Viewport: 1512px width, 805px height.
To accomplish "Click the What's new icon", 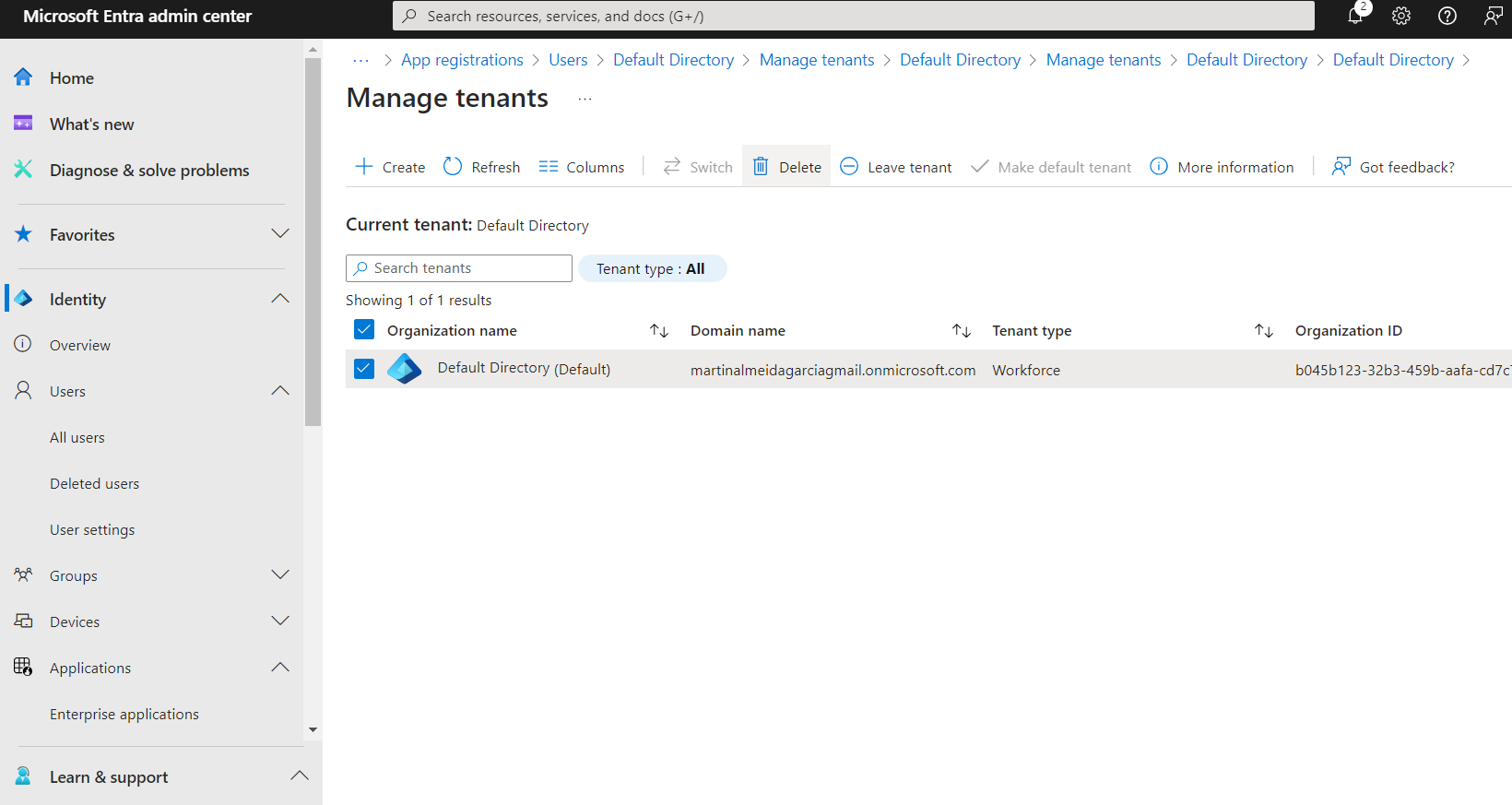I will 23,124.
